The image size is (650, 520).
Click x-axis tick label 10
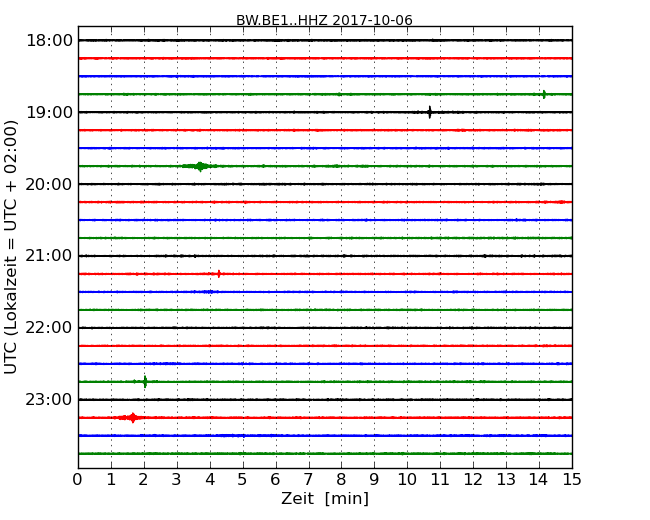[407, 479]
